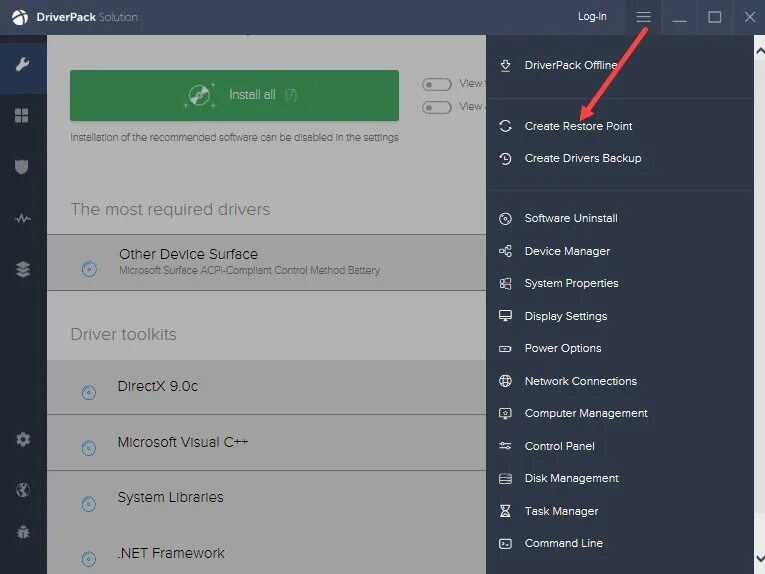Click the Task Manager hourglass icon
This screenshot has width=765, height=574.
(505, 511)
